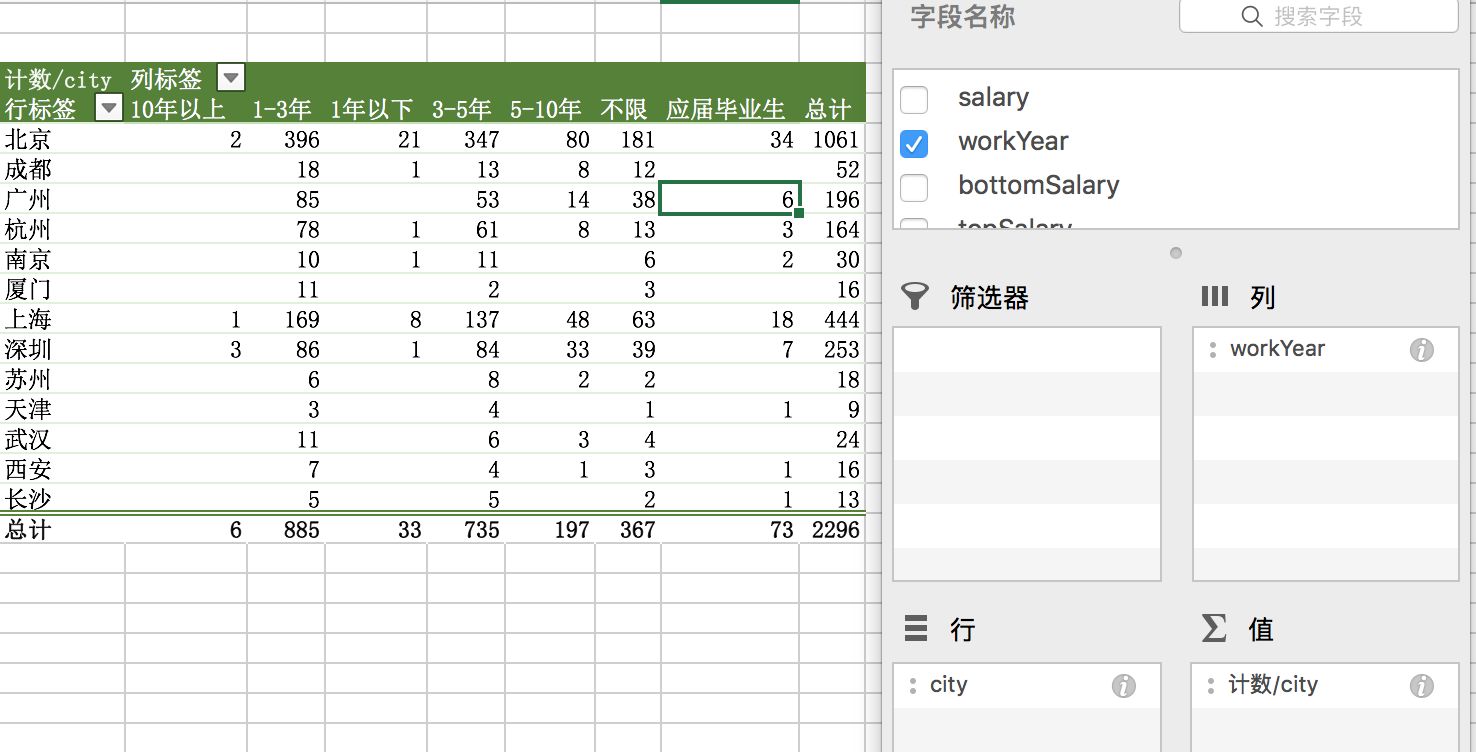Check the bottomSalary field checkbox

click(914, 187)
